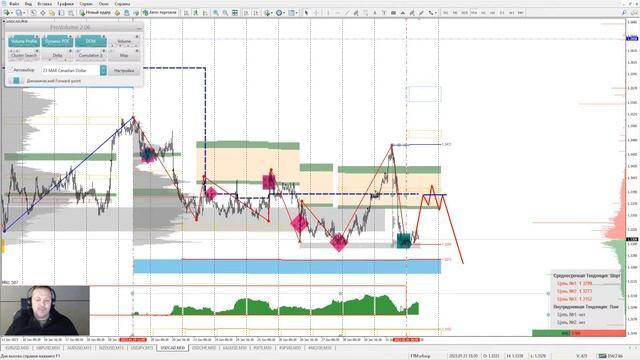640x360 pixels.
Task: Open the Настройки button in ProVolume
Action: (124, 70)
